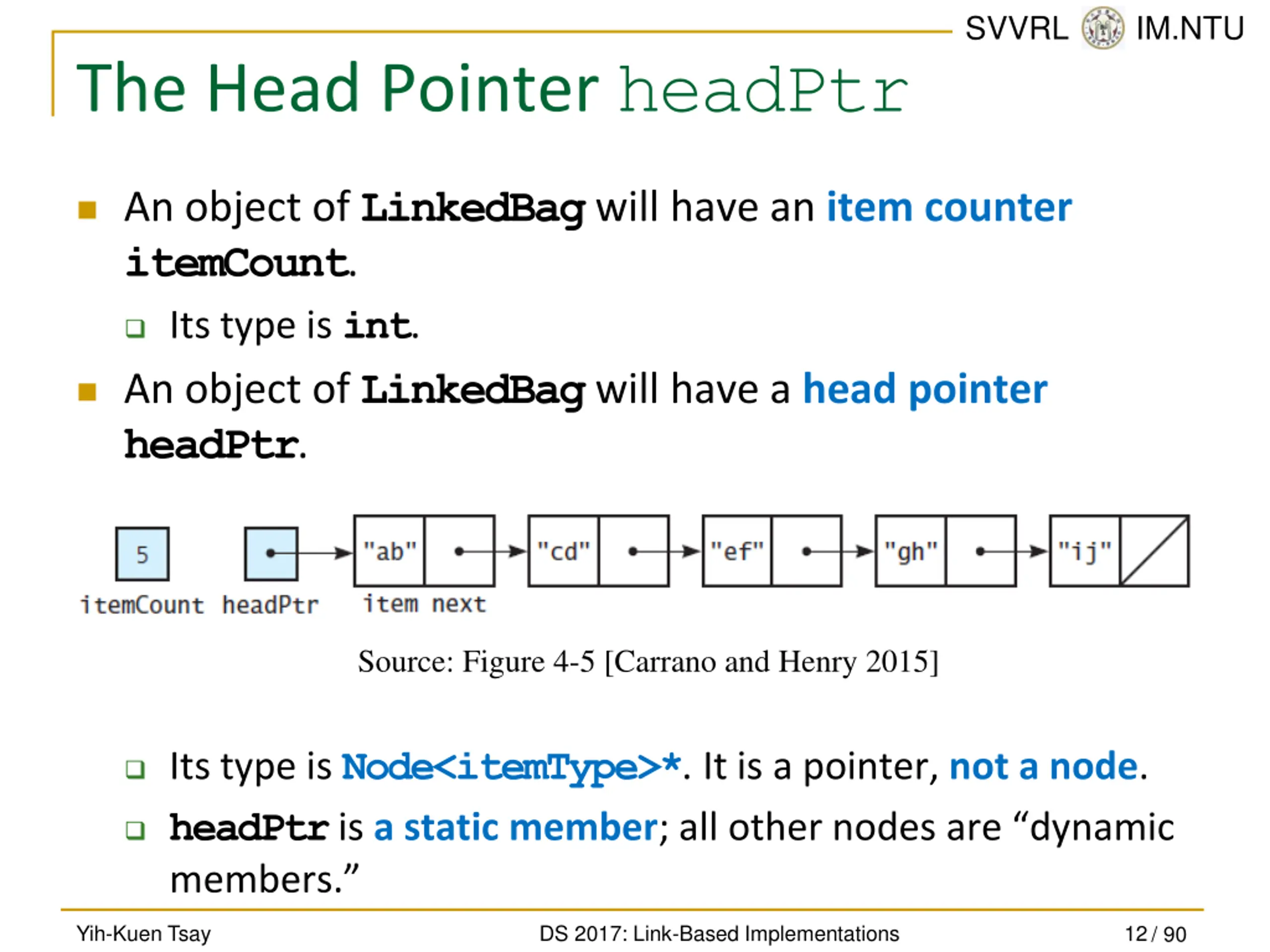
Task: Click the IM.NTU text in header
Action: (1190, 28)
